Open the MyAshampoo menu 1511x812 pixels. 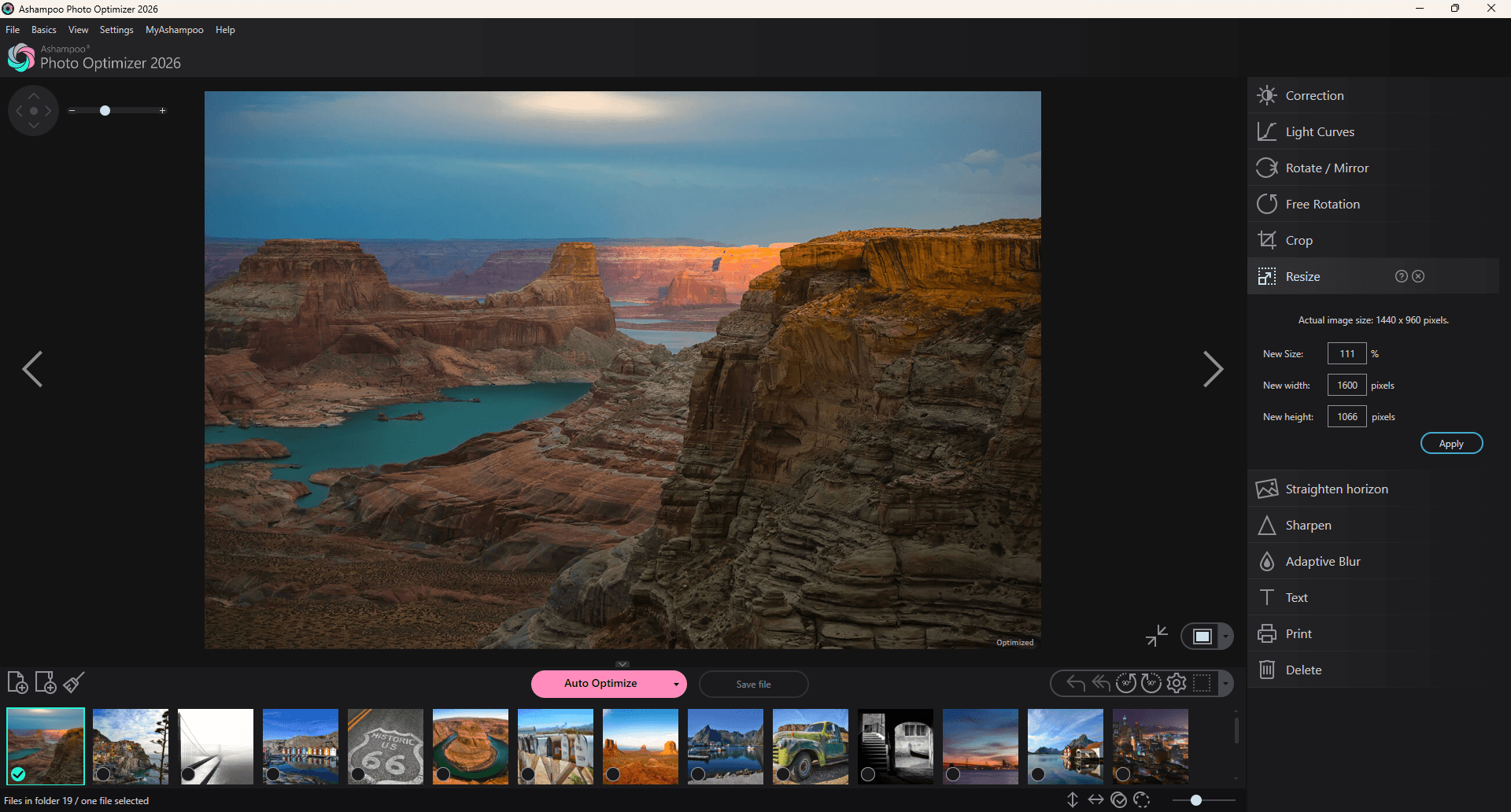[174, 30]
